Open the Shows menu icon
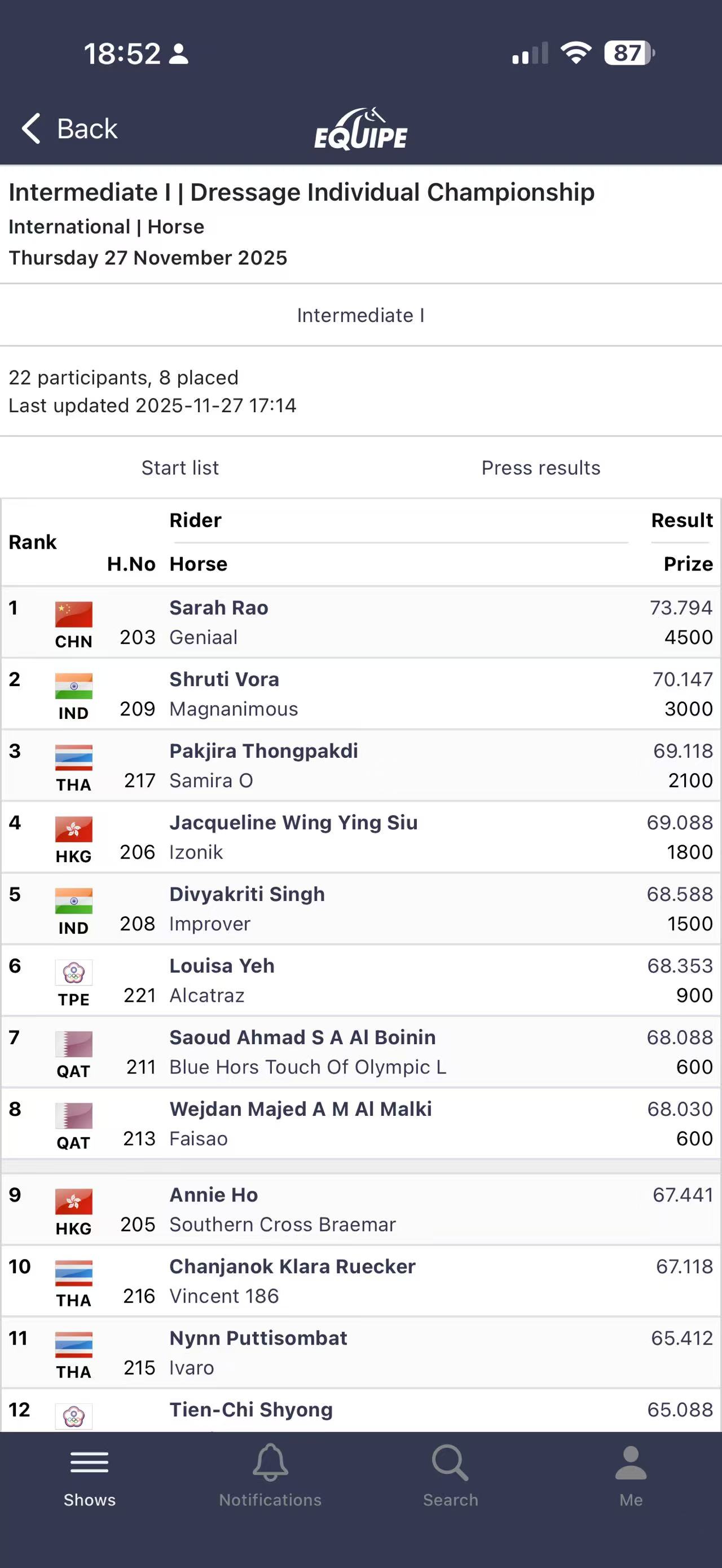Screen dimensions: 722x1568 [90, 1461]
